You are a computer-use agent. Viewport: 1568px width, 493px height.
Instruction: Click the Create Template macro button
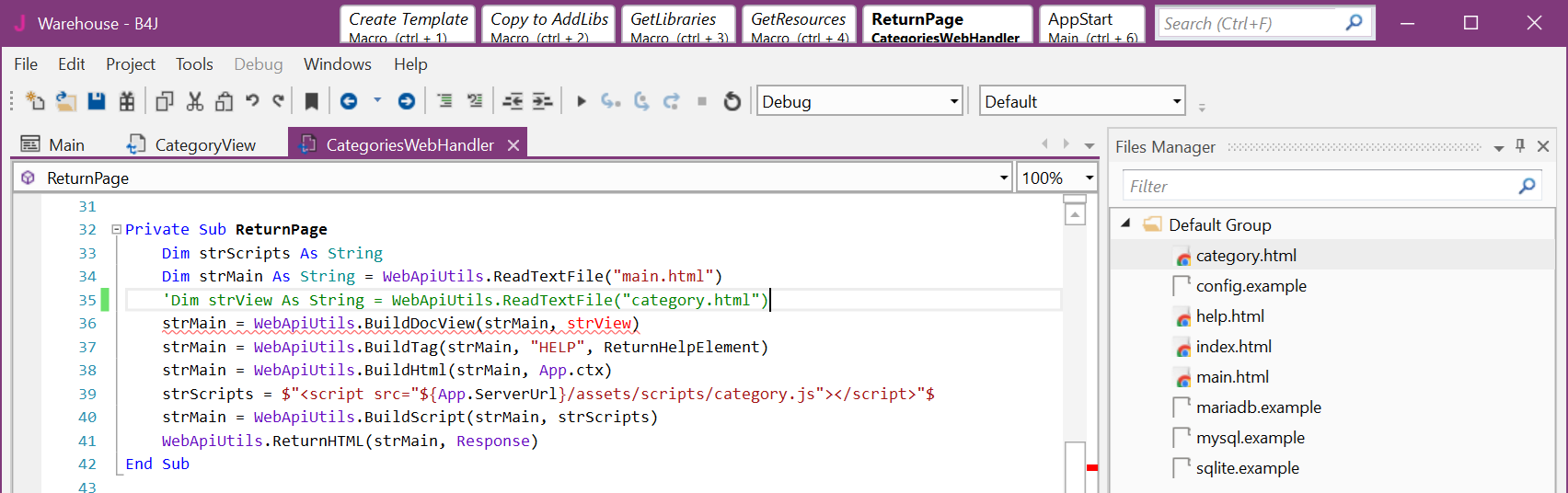tap(408, 25)
